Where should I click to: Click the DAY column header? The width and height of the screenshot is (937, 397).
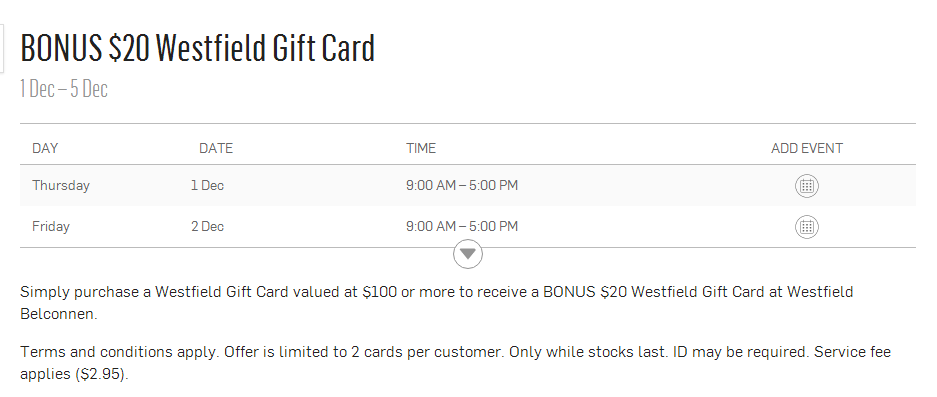45,148
